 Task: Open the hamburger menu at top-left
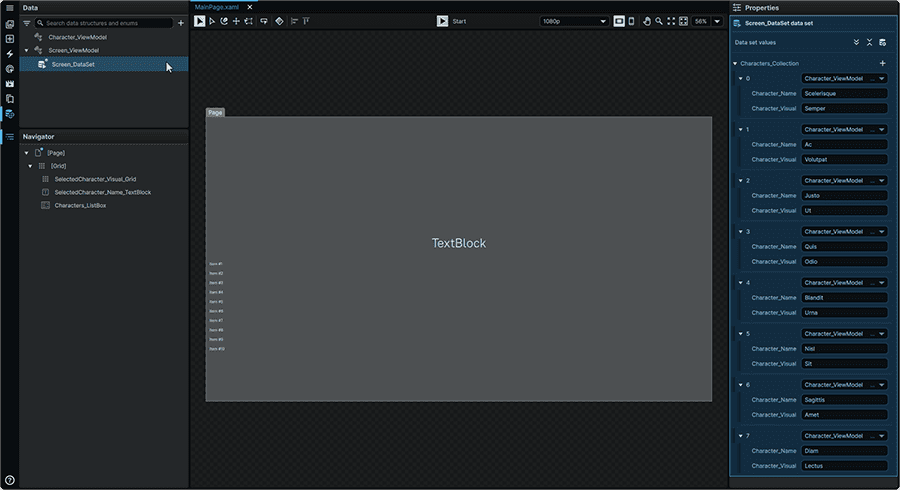(x=10, y=8)
